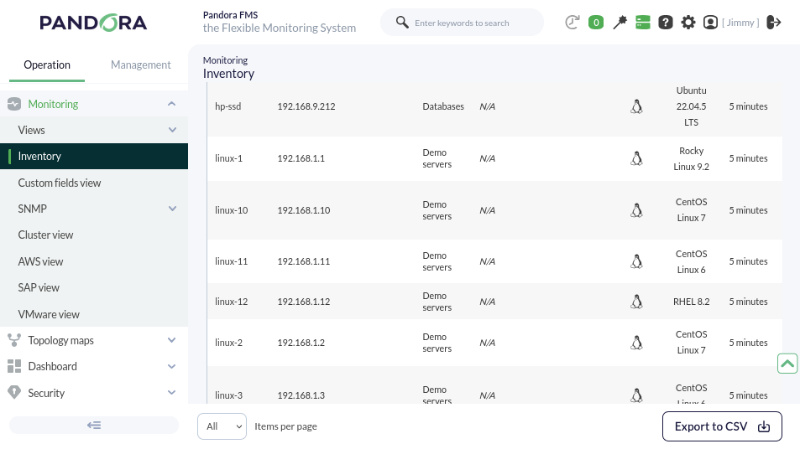This screenshot has height=449, width=800.
Task: Open VMware view menu item
Action: pos(48,314)
